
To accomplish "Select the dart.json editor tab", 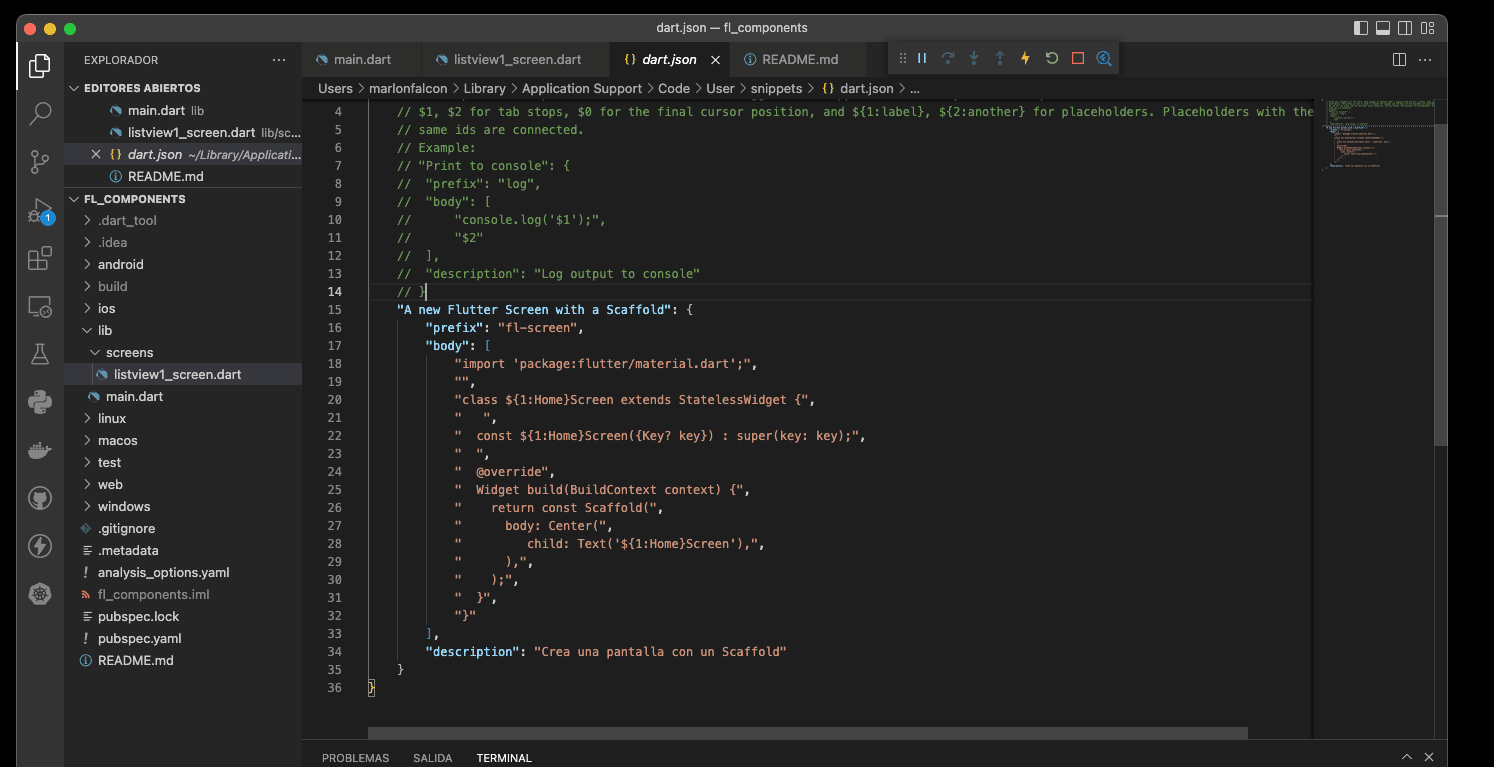I will (x=669, y=60).
